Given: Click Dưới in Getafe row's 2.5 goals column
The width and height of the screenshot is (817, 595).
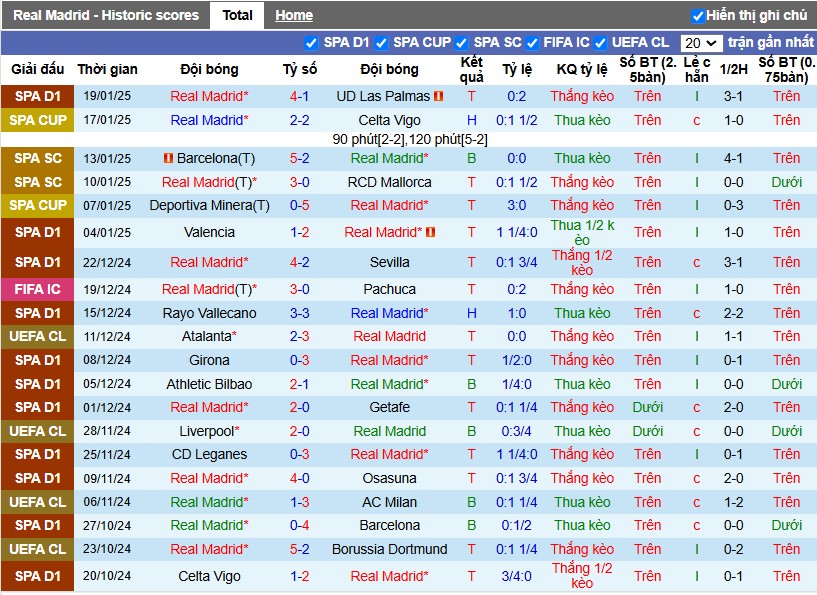Looking at the screenshot, I should tap(648, 407).
